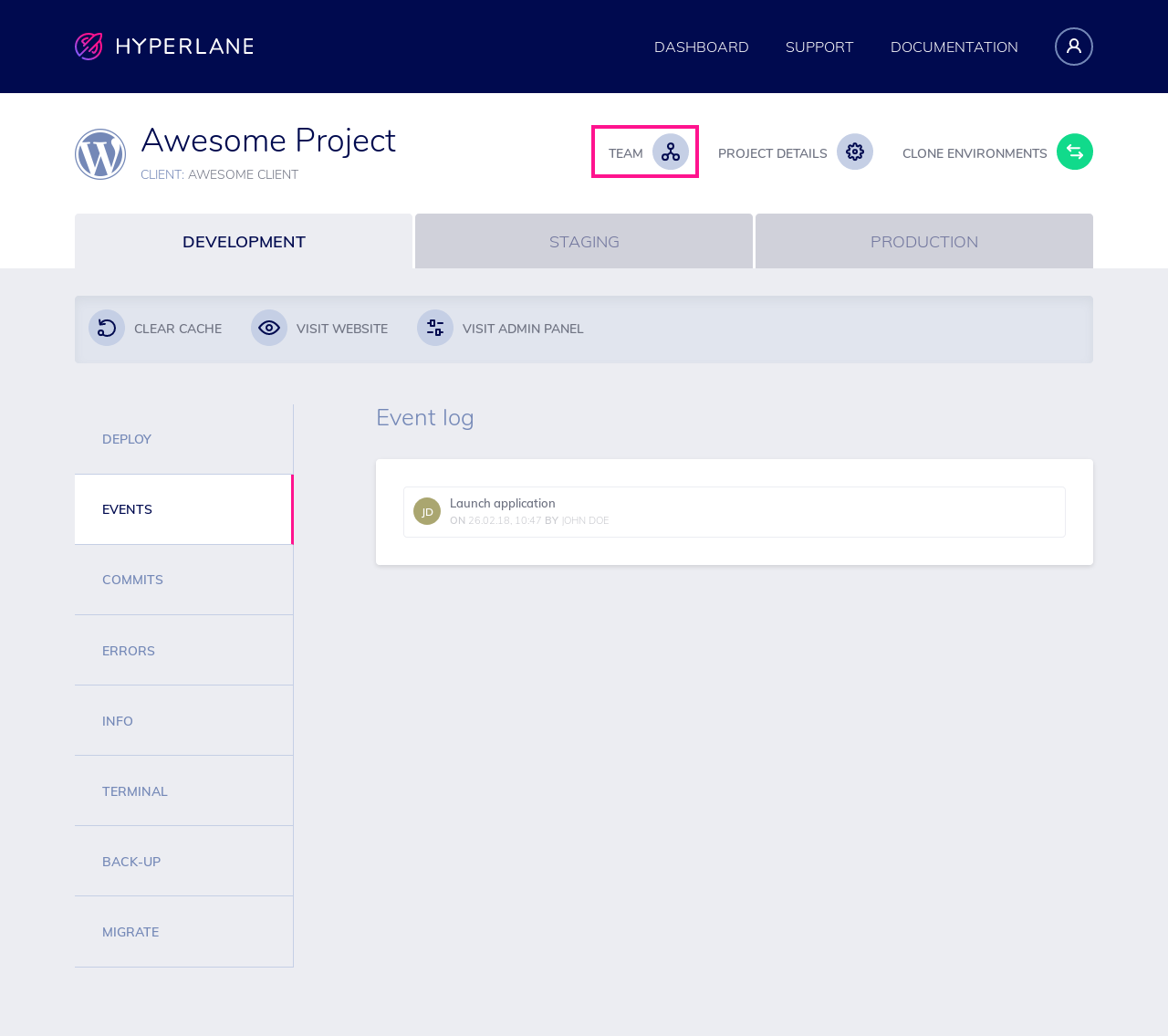
Task: Click CLEAR CACHE text button
Action: pos(178,329)
